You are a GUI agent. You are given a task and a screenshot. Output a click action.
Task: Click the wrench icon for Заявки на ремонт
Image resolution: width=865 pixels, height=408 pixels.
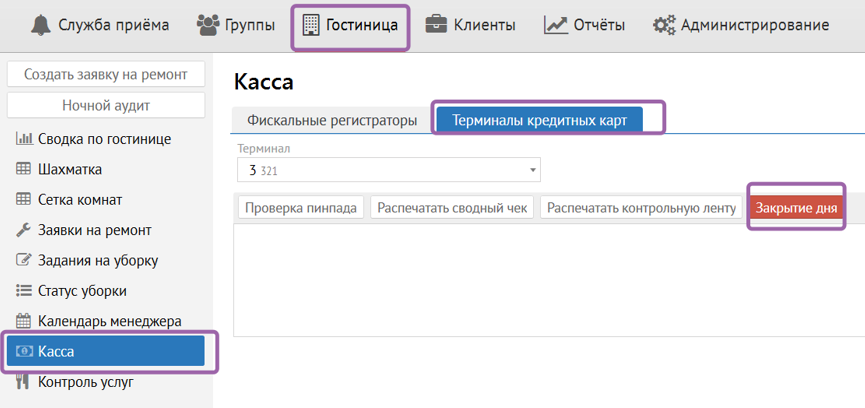[24, 230]
